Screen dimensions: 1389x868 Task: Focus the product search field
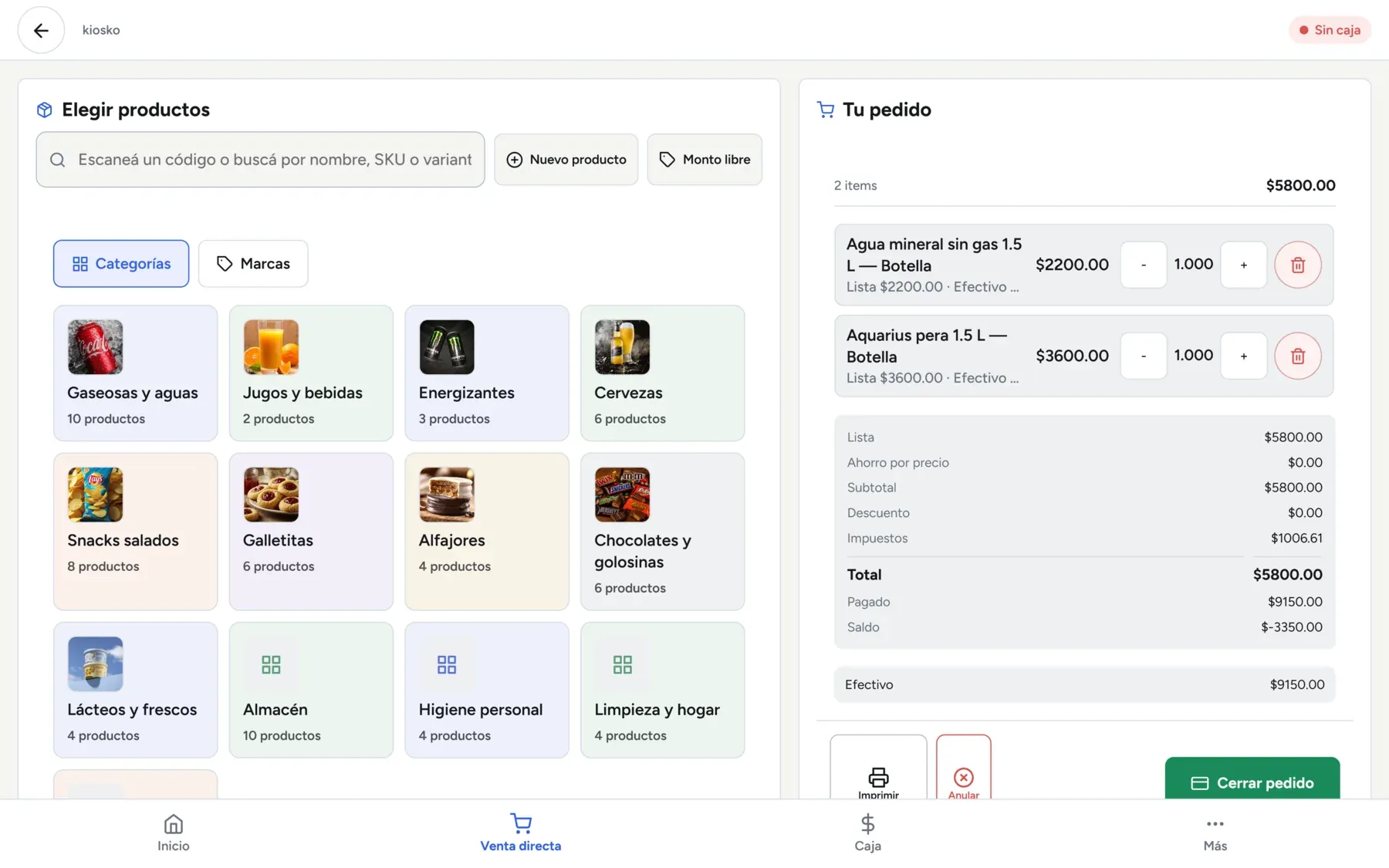[260, 160]
